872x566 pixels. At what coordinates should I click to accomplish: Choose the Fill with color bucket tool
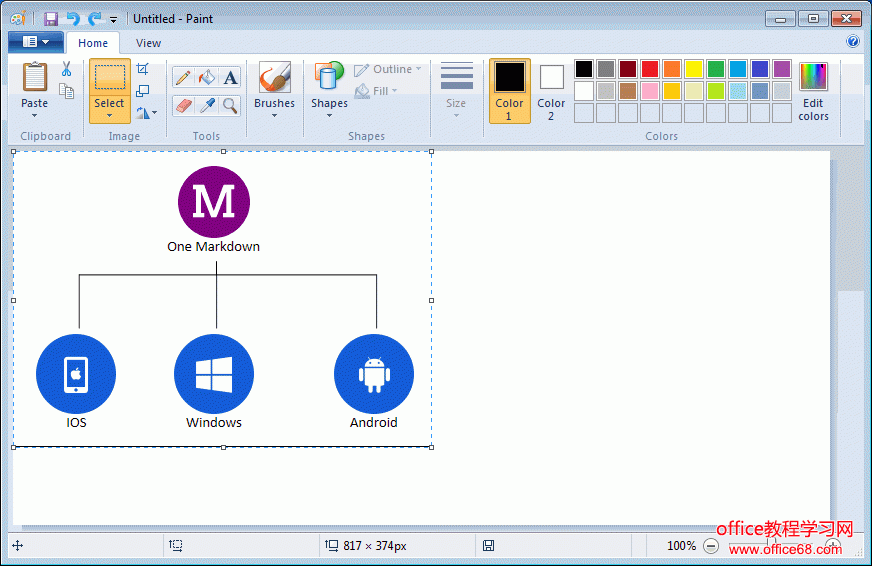207,77
